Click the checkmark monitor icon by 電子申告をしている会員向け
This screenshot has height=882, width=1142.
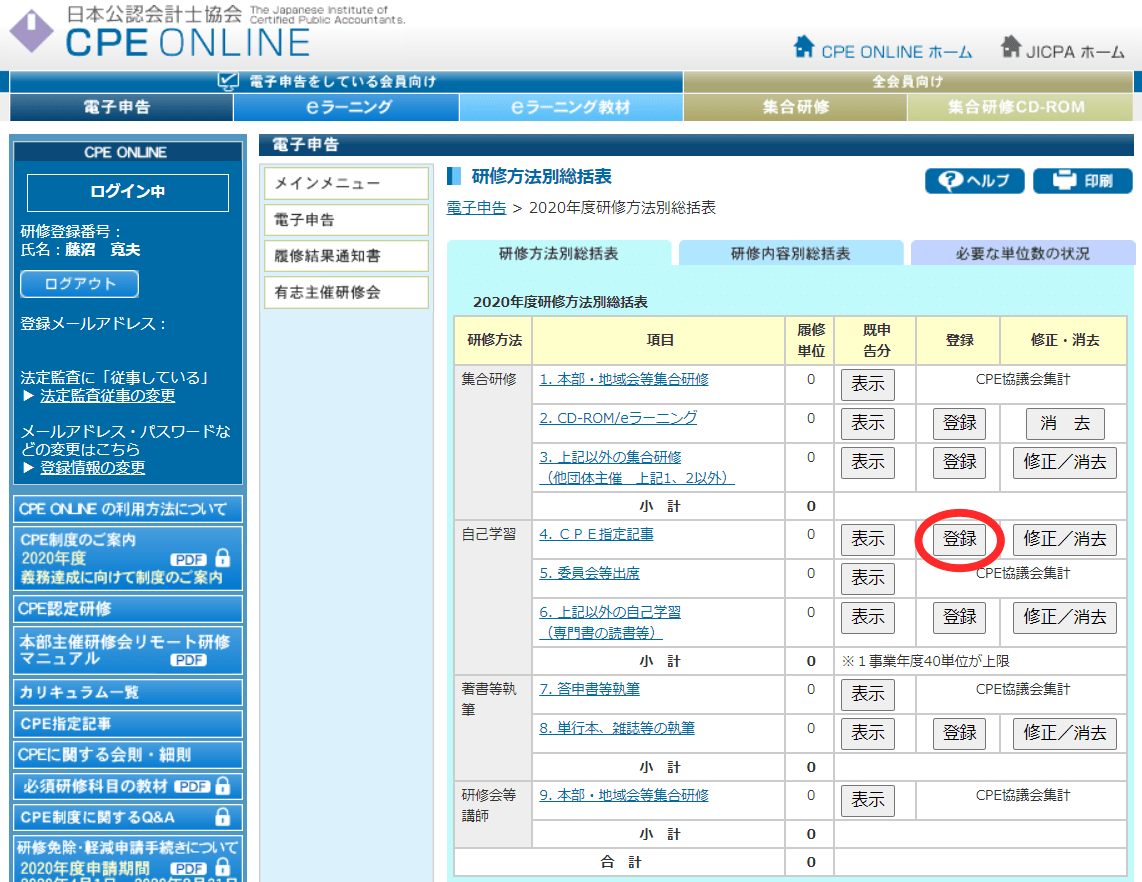(x=229, y=82)
